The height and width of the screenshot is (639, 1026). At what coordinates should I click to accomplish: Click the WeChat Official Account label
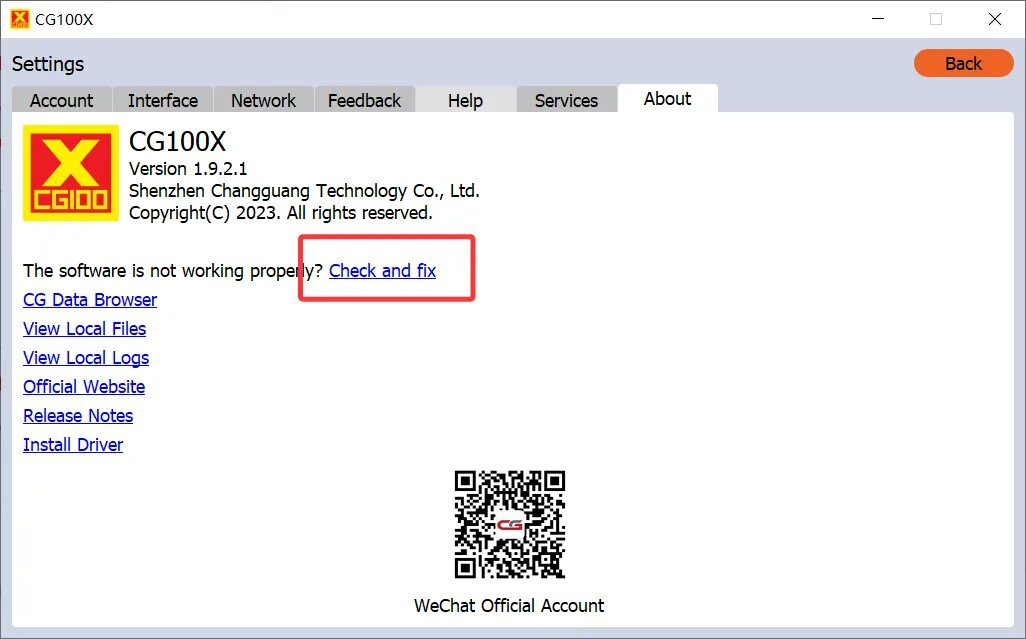[x=509, y=606]
